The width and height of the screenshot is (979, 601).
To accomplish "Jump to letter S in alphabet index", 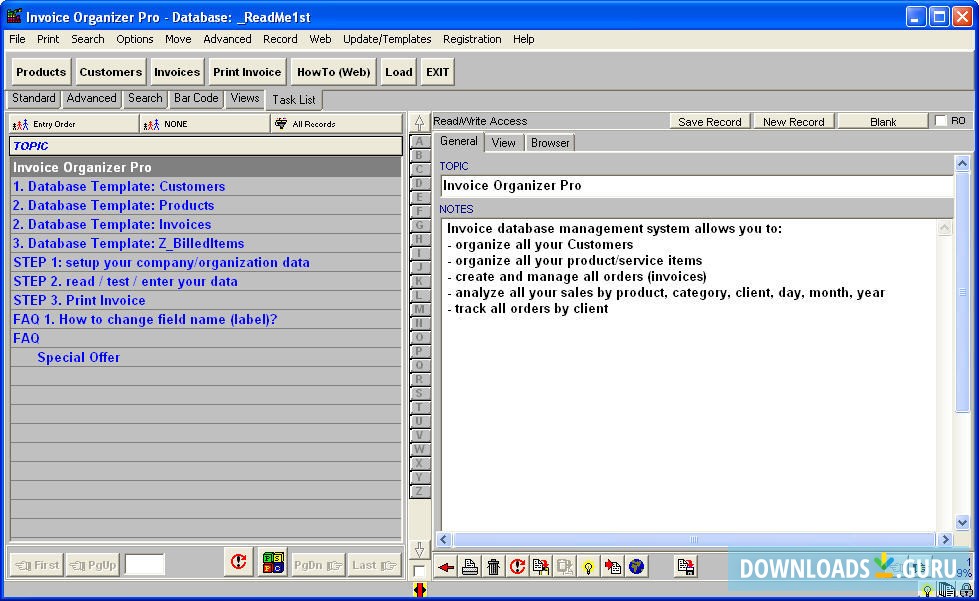I will point(420,393).
